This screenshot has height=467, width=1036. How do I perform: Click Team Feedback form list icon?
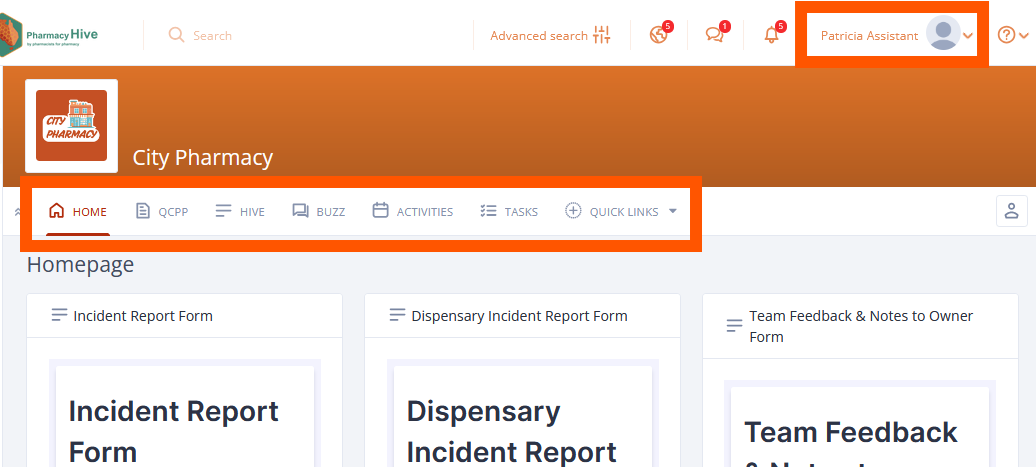pyautogui.click(x=734, y=326)
